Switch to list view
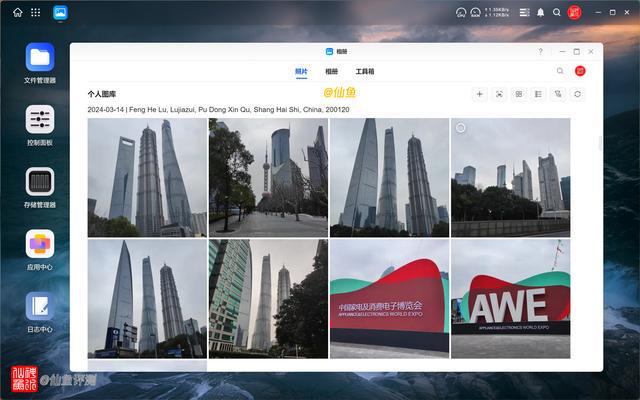The width and height of the screenshot is (640, 400). point(538,94)
